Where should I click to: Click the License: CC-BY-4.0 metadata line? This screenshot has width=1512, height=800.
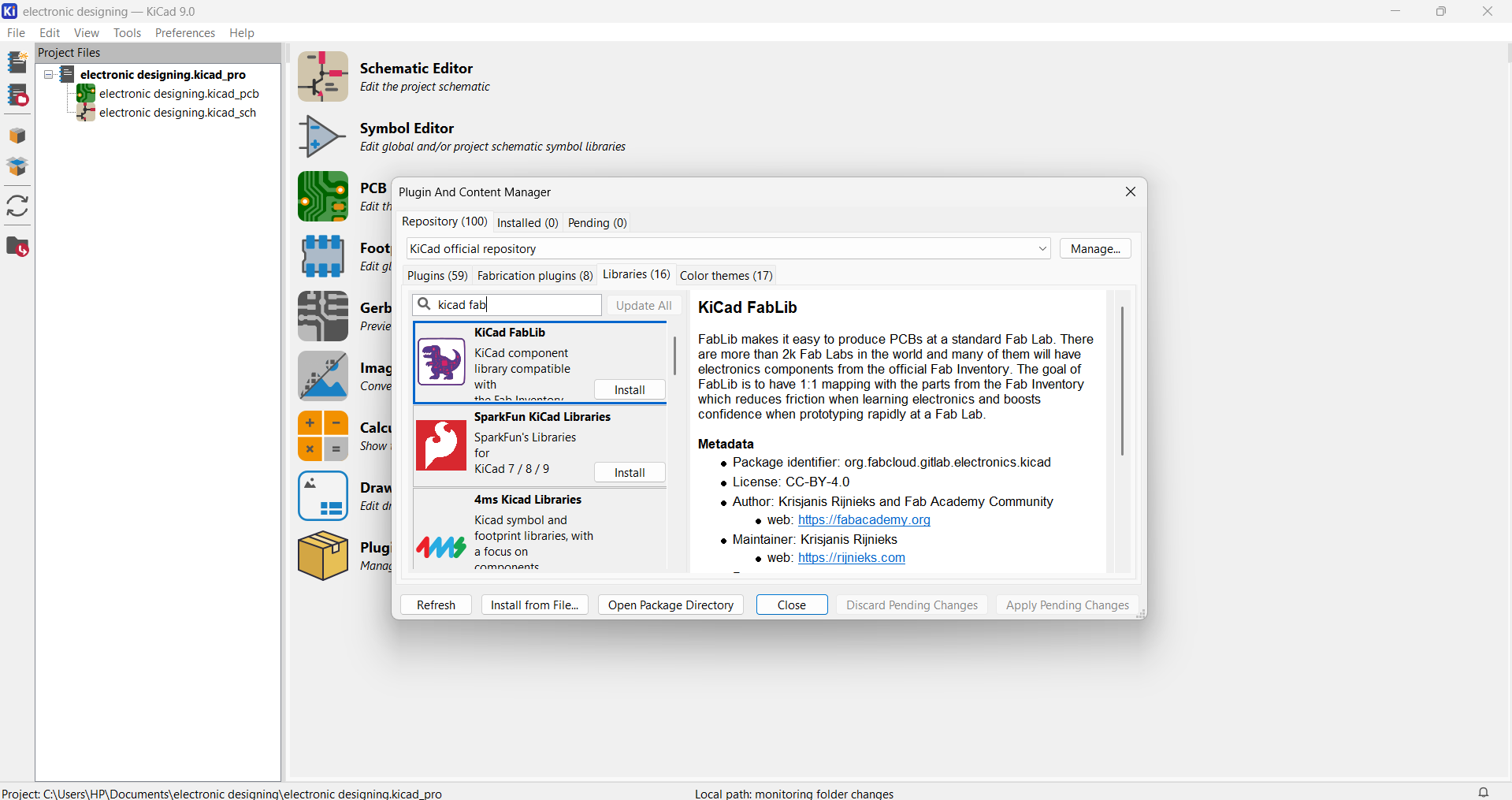click(791, 482)
